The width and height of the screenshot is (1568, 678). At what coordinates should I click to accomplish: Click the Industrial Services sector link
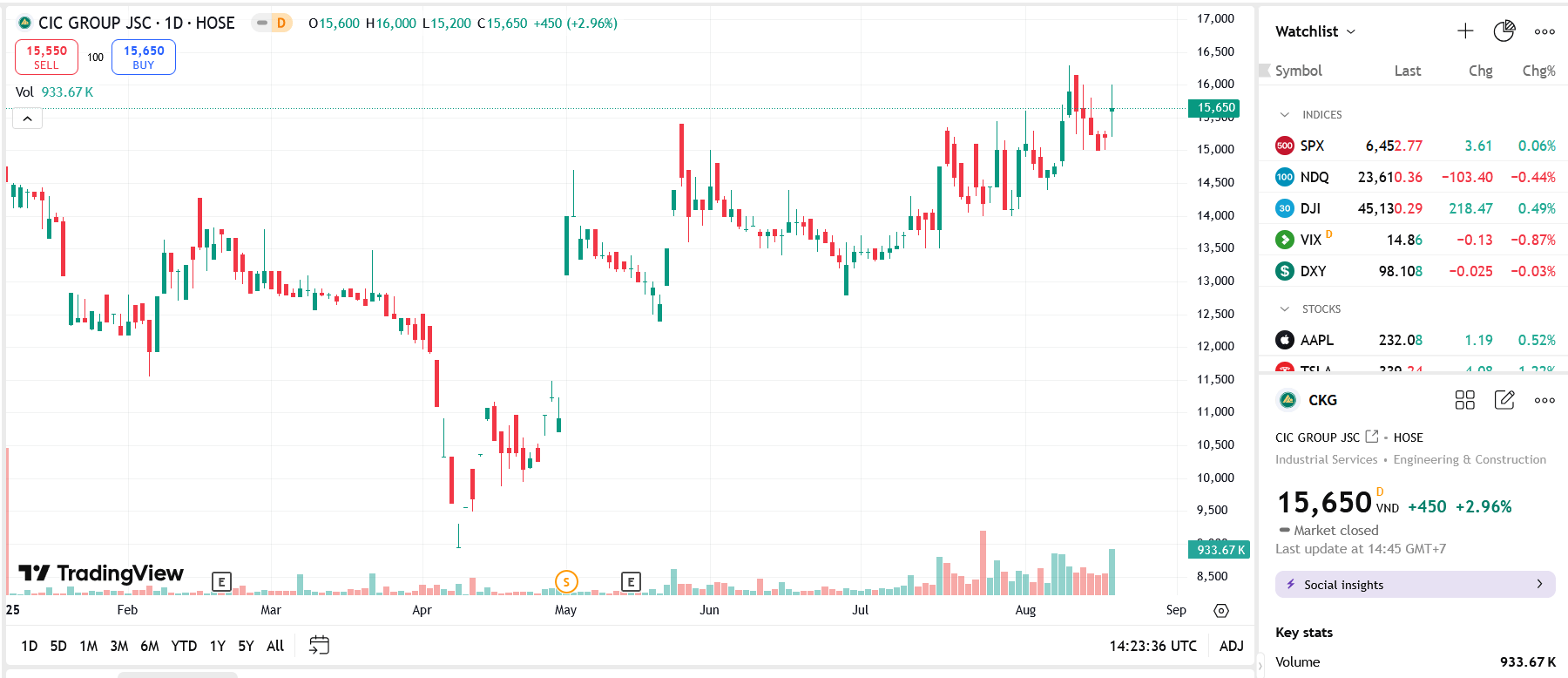[1326, 459]
